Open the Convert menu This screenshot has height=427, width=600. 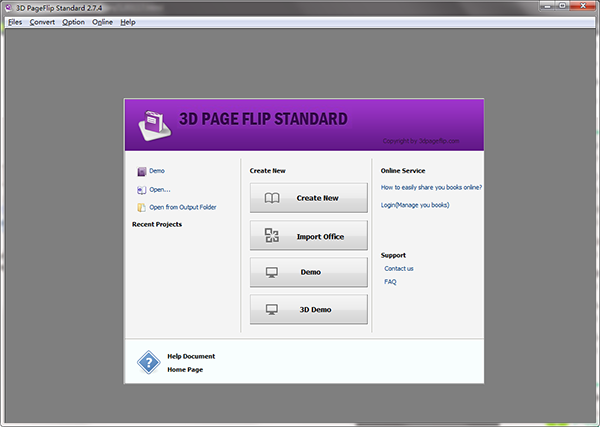tap(42, 22)
